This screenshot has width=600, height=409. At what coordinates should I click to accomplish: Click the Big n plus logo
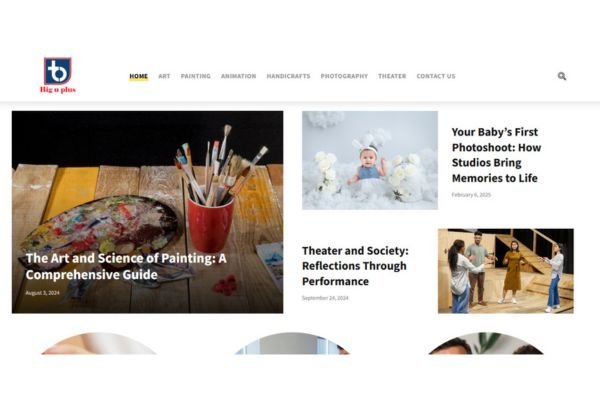[57, 75]
